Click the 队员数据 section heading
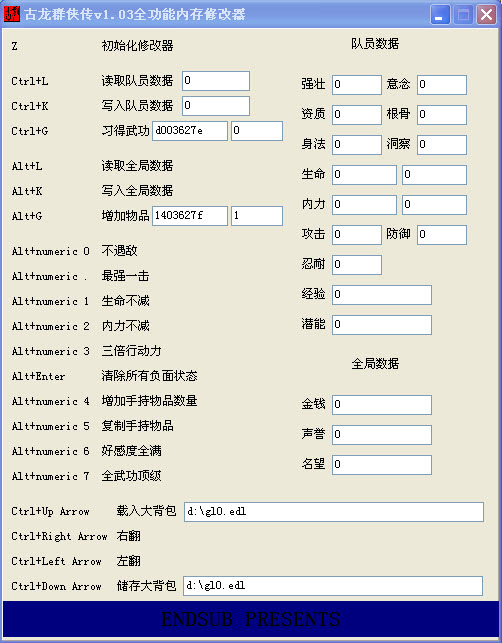 [375, 43]
